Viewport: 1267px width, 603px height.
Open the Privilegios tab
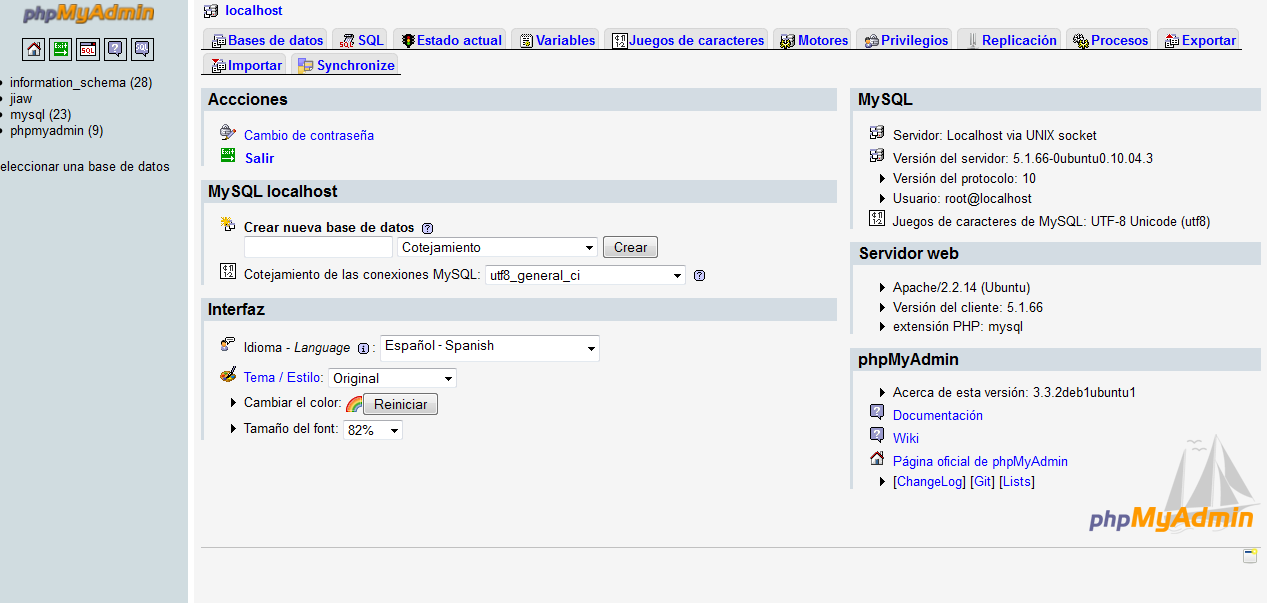(906, 40)
